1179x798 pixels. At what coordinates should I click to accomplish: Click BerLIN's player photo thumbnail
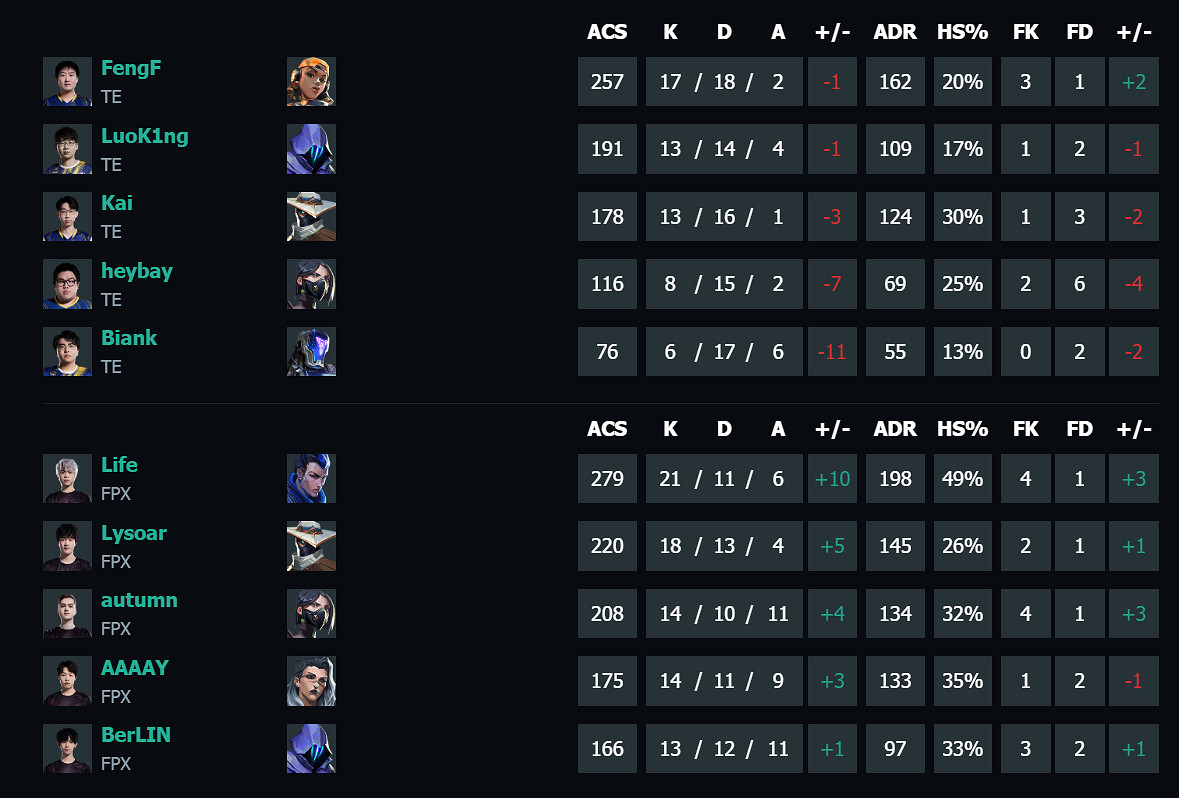[x=67, y=749]
